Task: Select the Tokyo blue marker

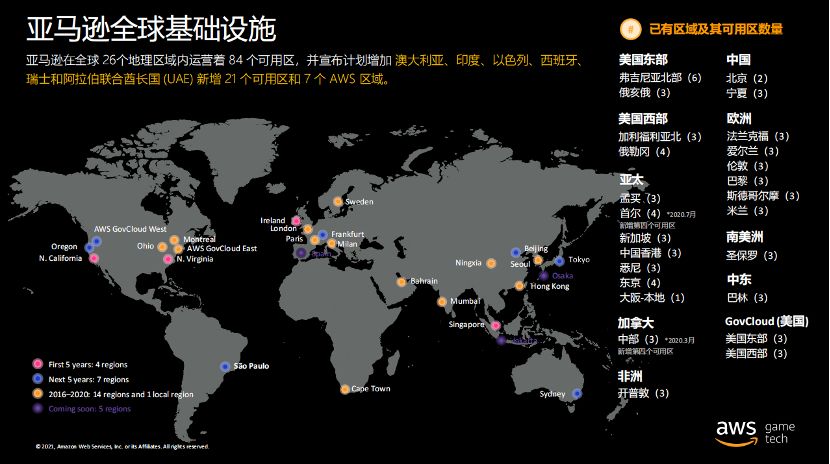Action: tap(559, 260)
